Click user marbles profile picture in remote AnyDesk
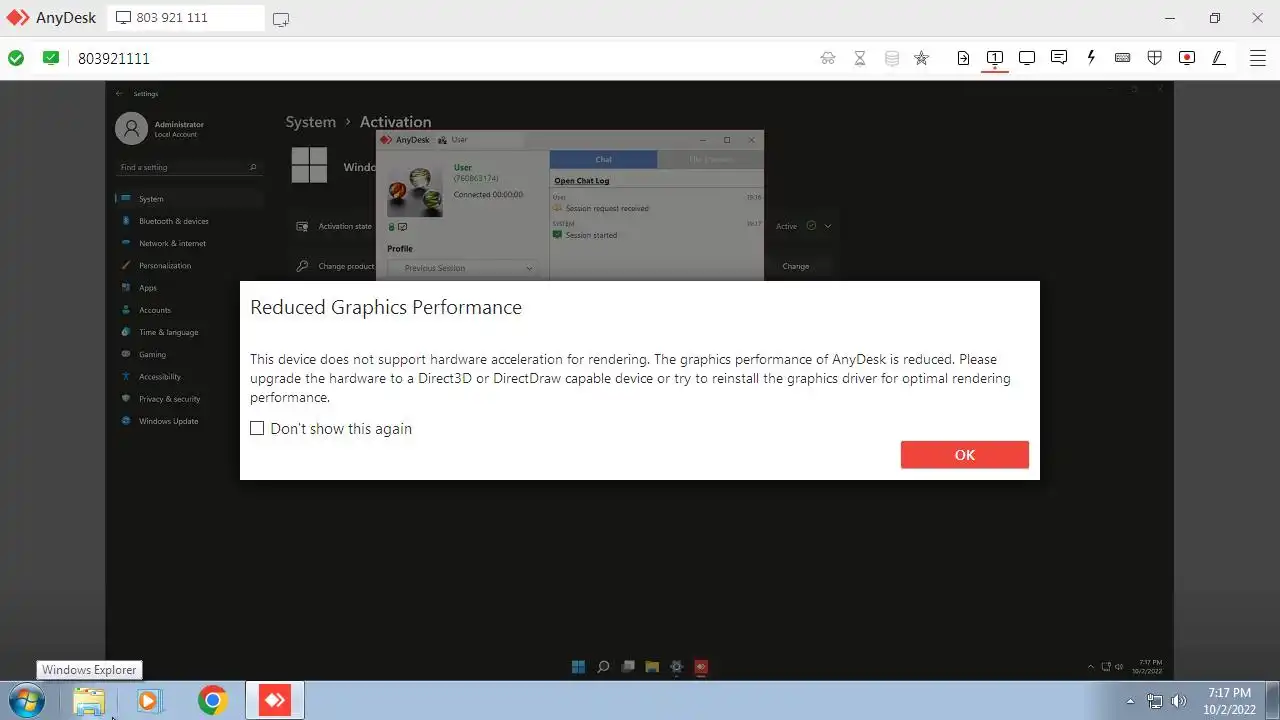 click(415, 190)
